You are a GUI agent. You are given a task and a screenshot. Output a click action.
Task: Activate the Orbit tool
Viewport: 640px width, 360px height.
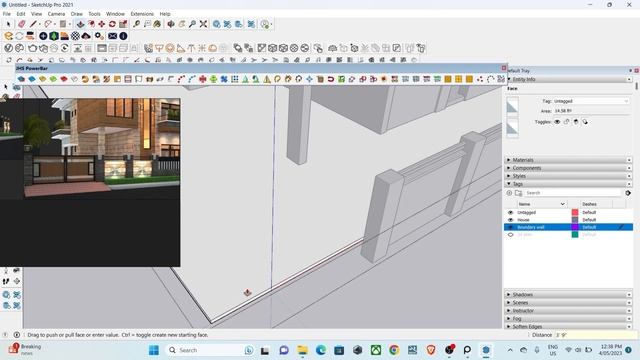(171, 24)
